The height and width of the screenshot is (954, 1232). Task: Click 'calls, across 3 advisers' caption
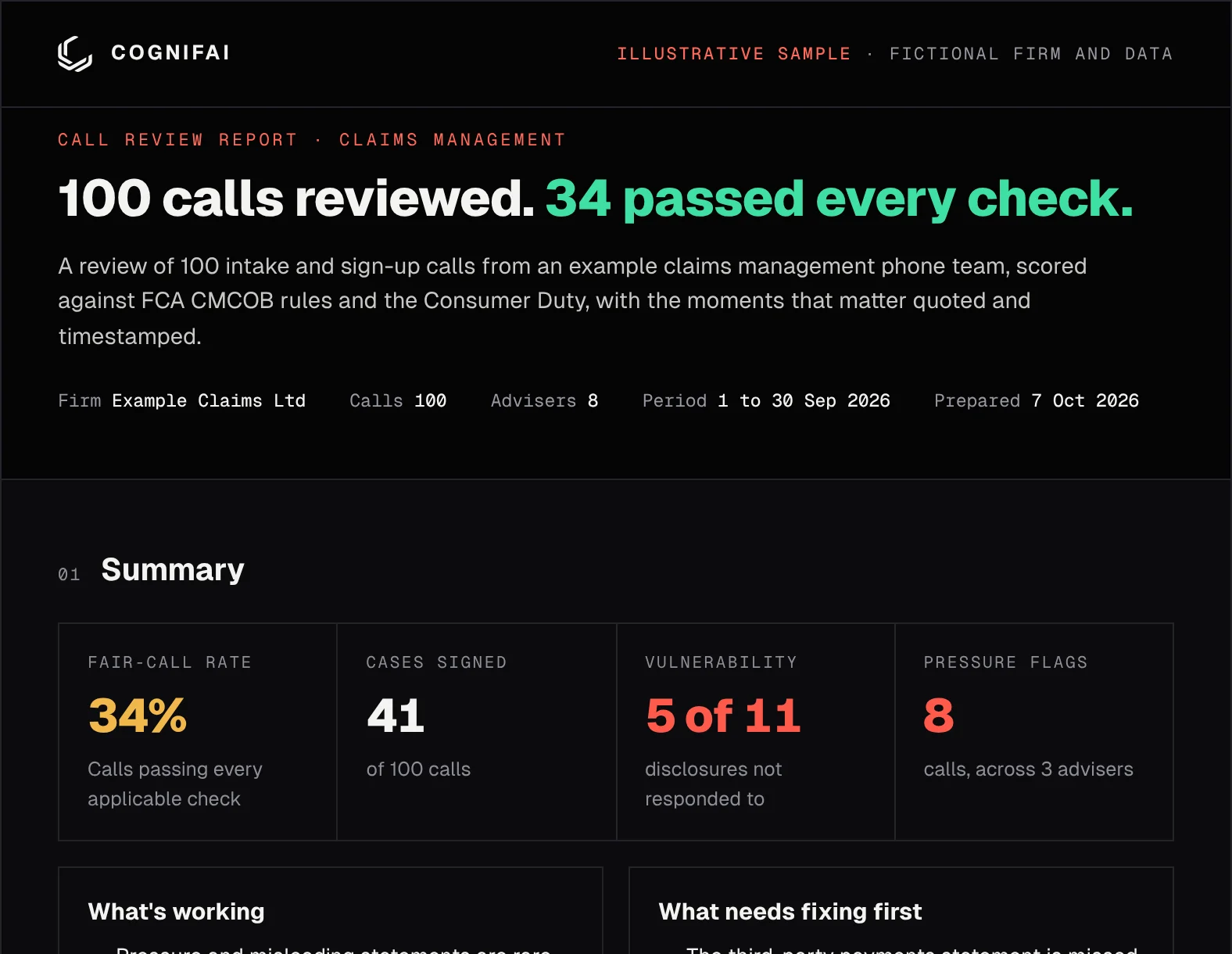[x=1028, y=769]
